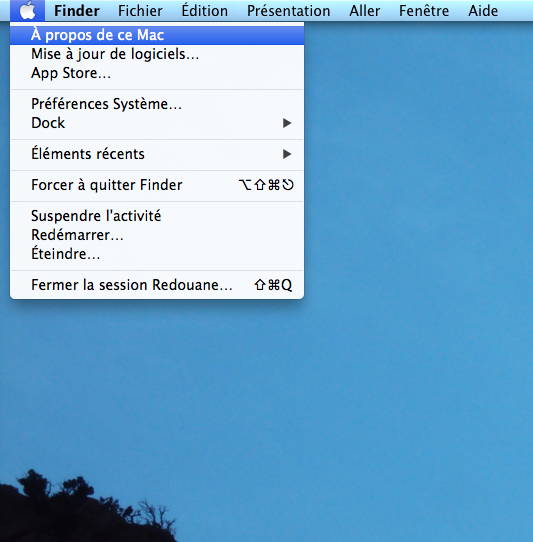
Task: Select À propos de ce Mac
Action: [x=157, y=35]
